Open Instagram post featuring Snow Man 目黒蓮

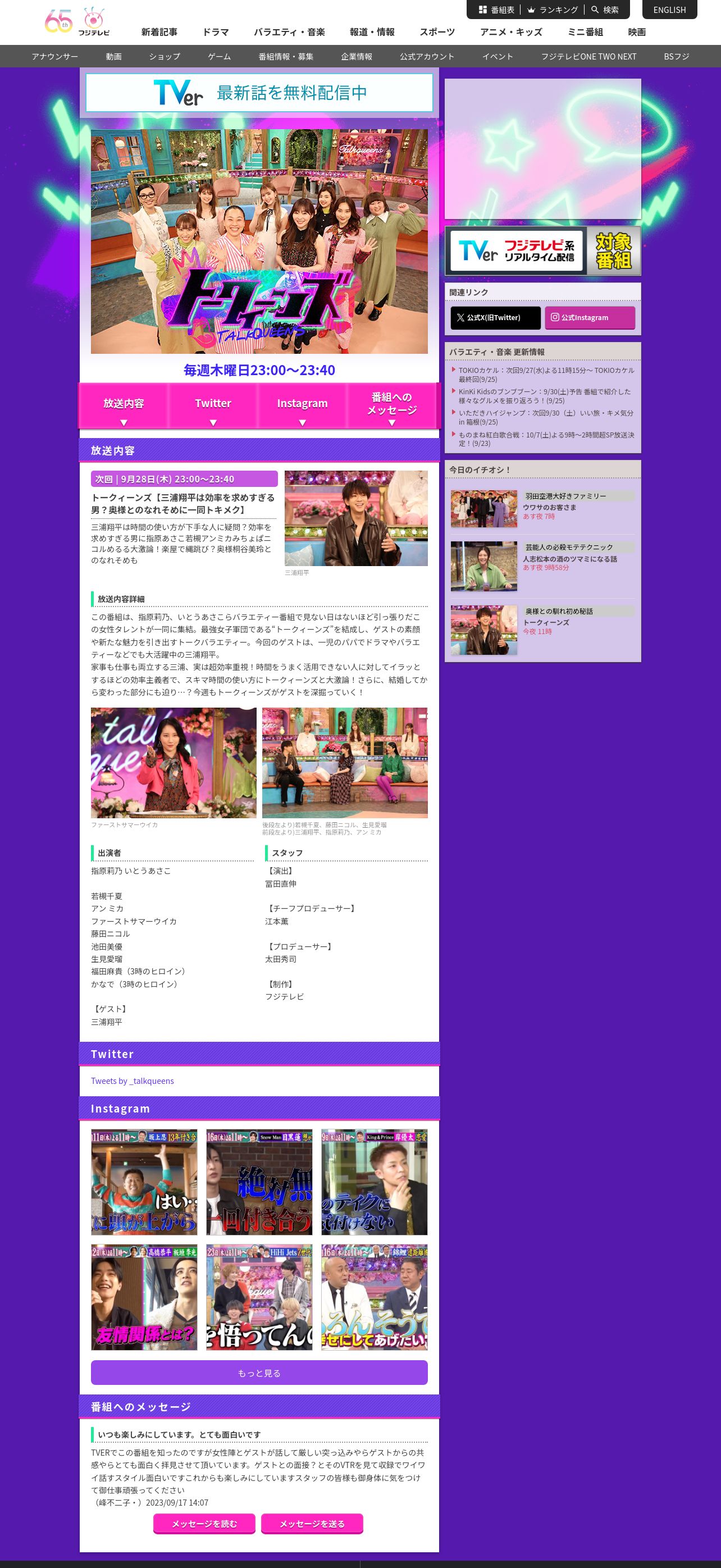point(259,1182)
